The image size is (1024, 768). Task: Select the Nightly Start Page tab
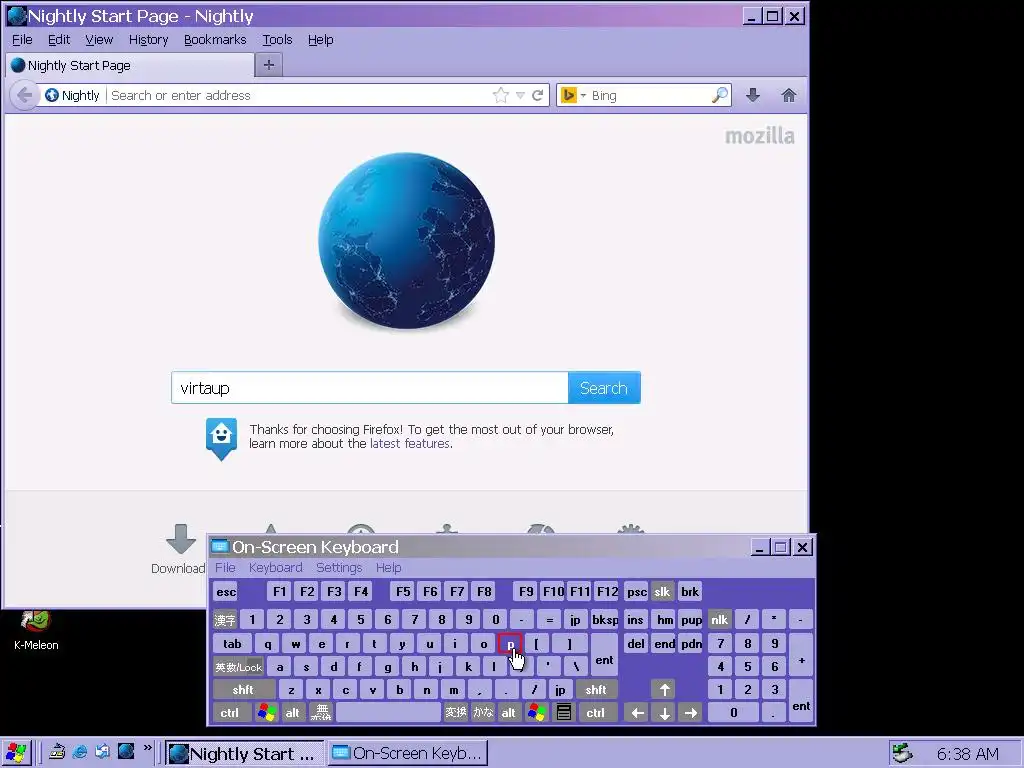(x=129, y=65)
